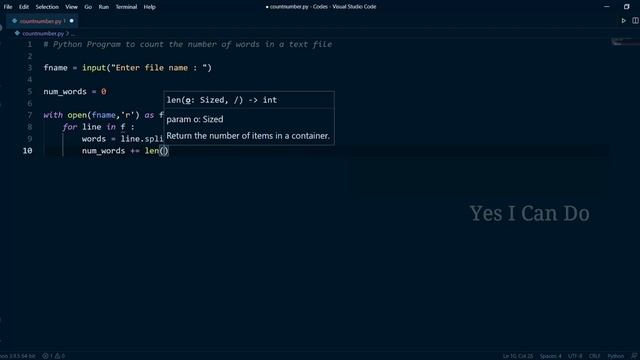Open Python interpreter version in status bar

[18, 356]
